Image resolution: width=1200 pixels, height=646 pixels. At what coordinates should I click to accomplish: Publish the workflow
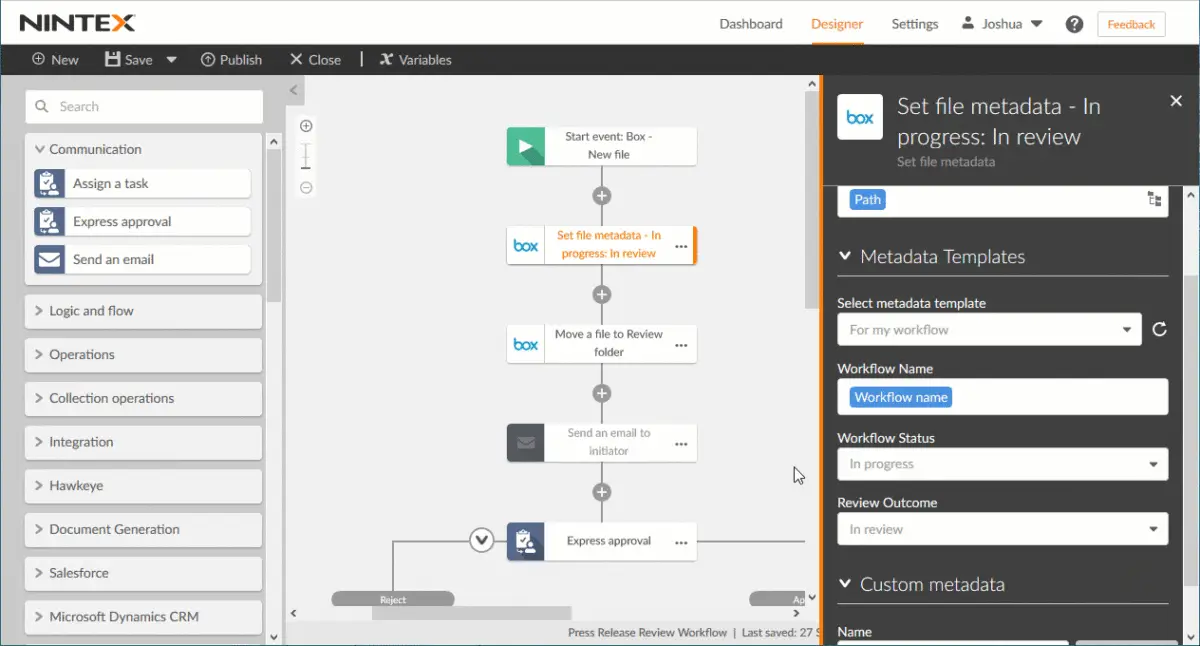(231, 59)
